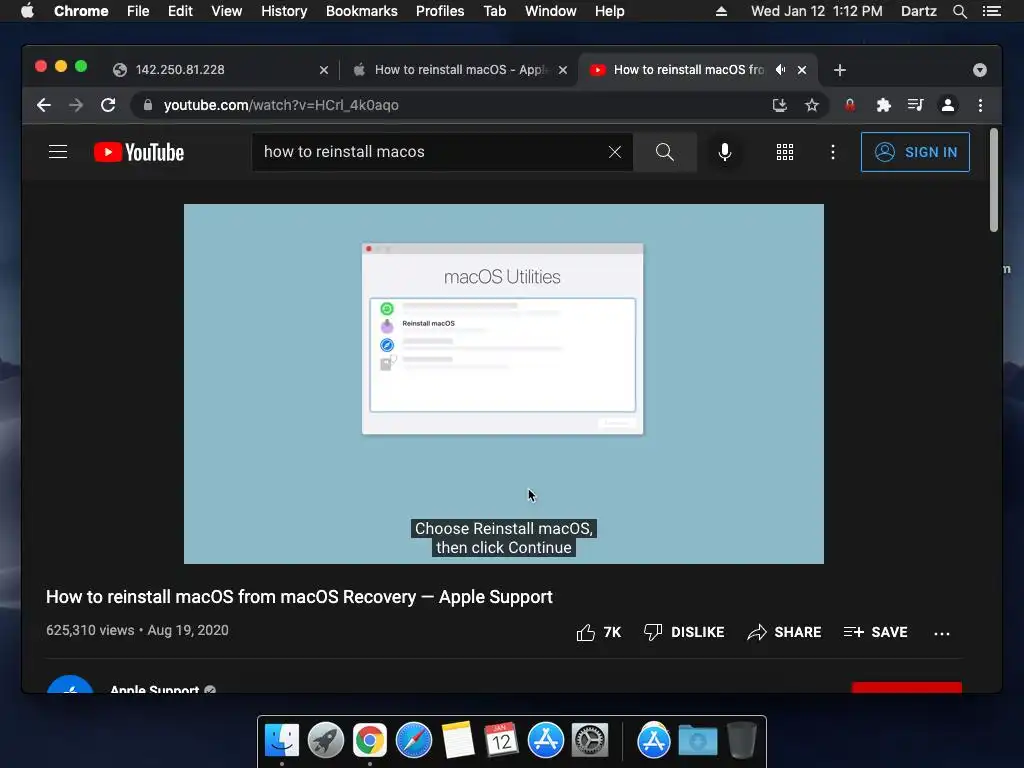Click the Dartz user name in the menu bar
Image resolution: width=1024 pixels, height=768 pixels.
click(x=919, y=11)
